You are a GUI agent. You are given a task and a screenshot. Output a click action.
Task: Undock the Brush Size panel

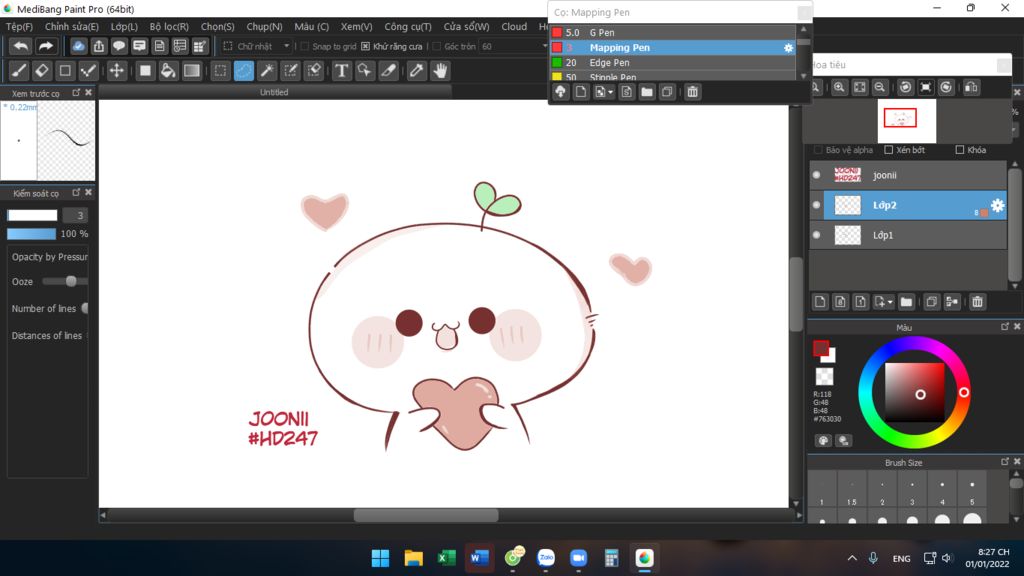coord(1004,462)
